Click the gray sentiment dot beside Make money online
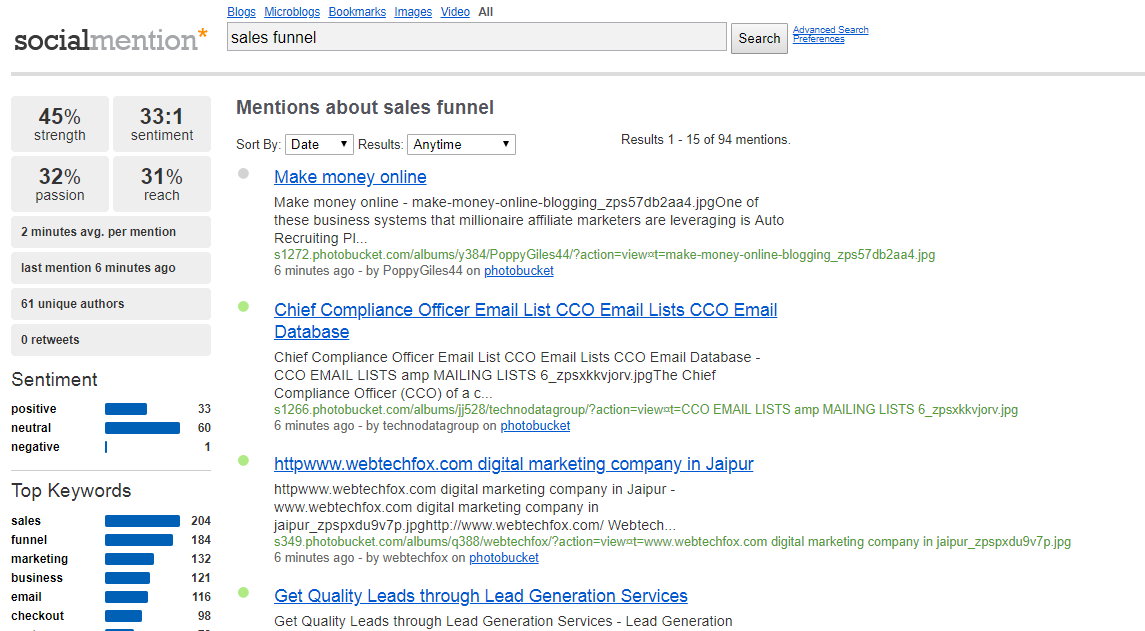The width and height of the screenshot is (1145, 631). 243,173
